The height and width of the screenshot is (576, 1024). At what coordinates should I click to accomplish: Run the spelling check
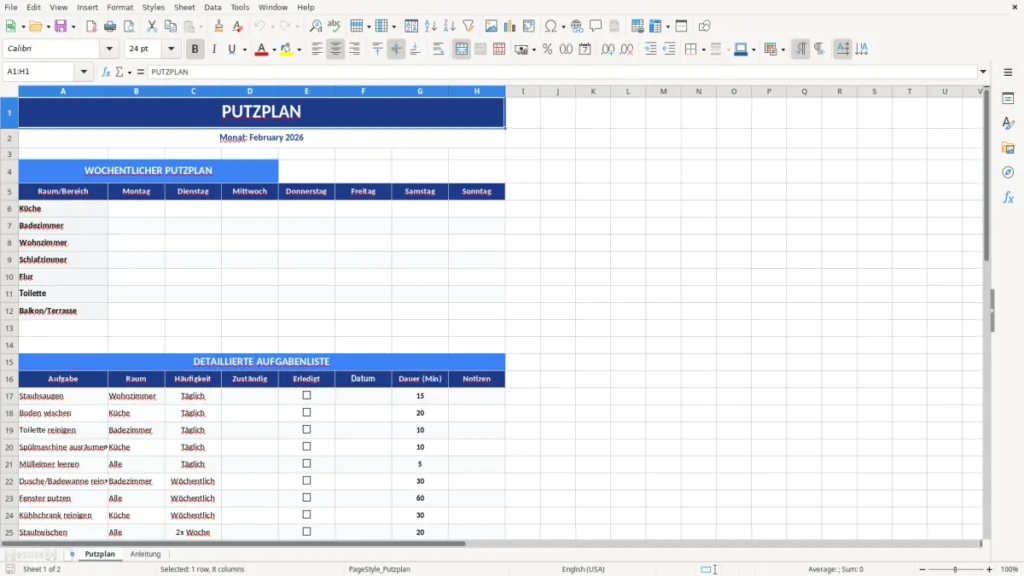tap(334, 26)
